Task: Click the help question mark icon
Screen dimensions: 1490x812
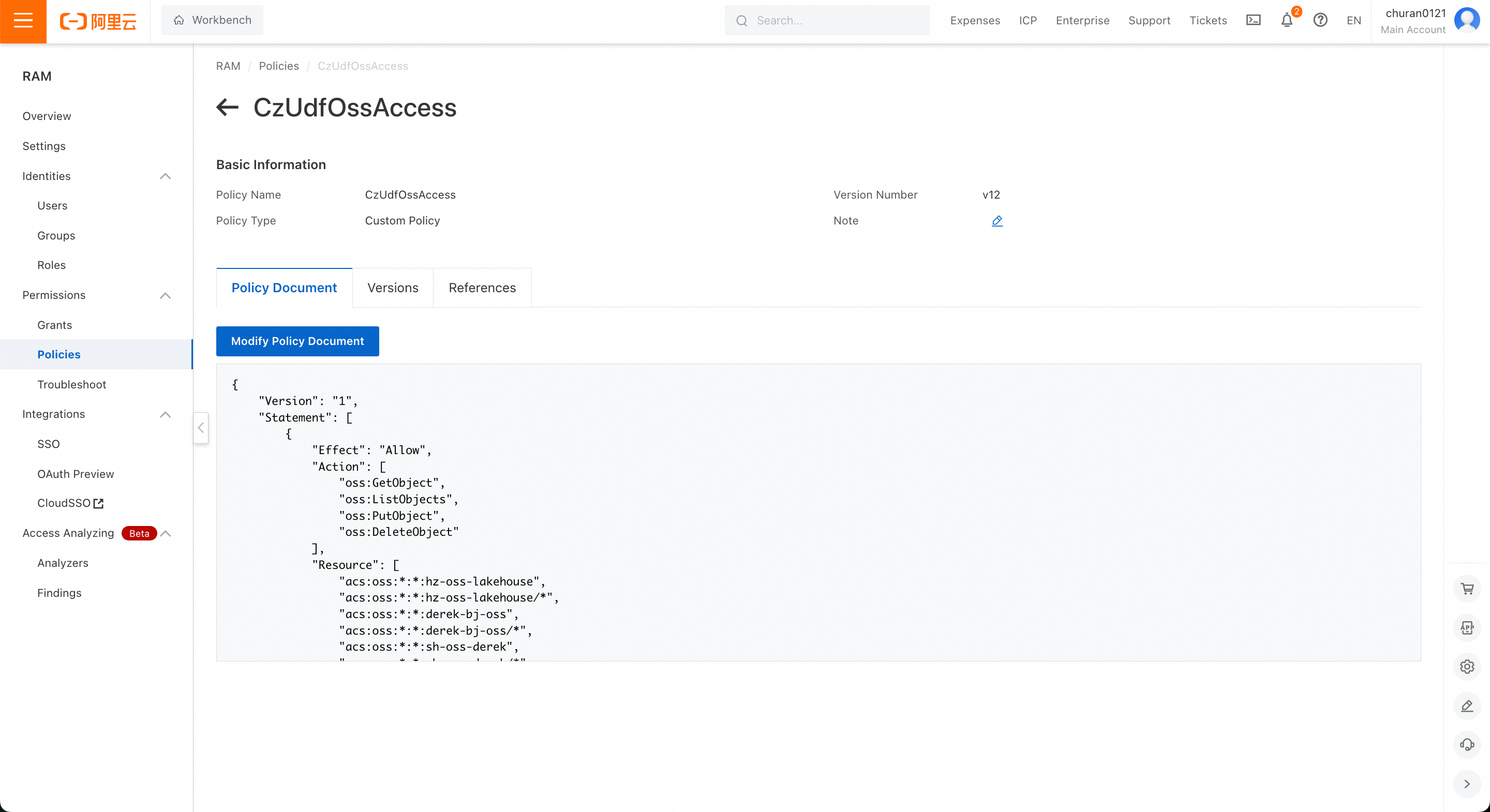Action: click(1320, 20)
